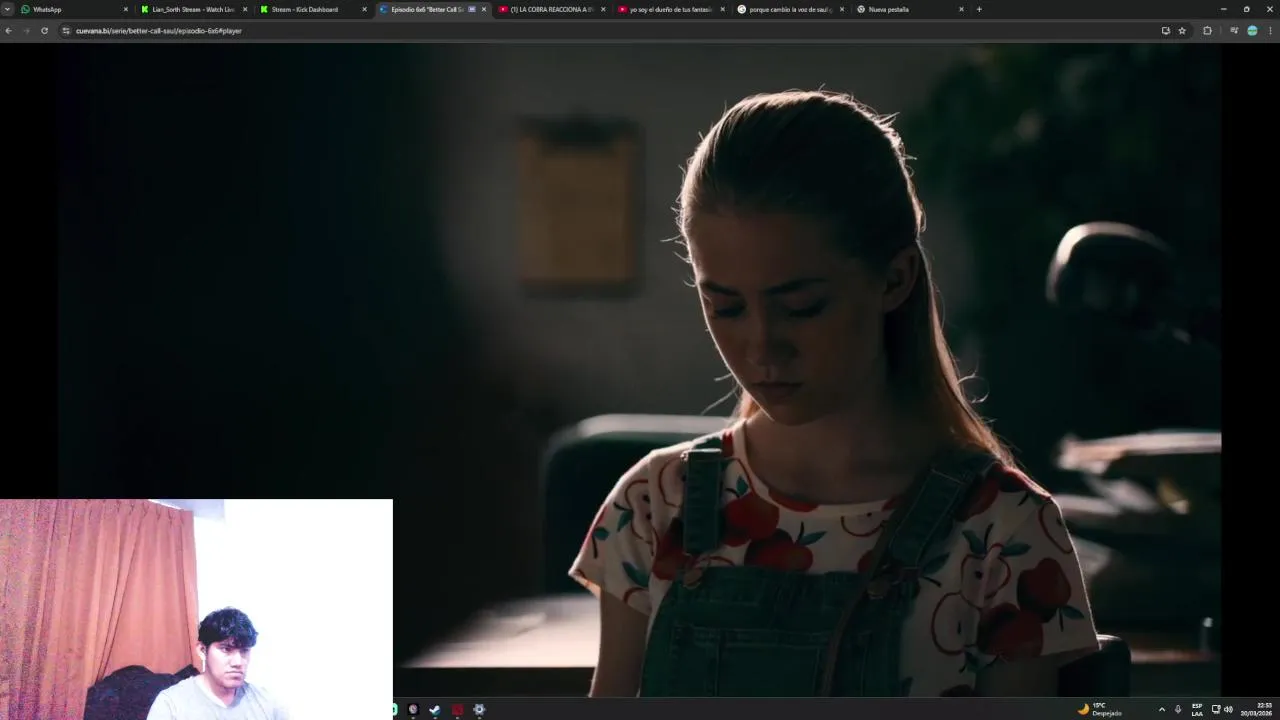Open the Chrome profile avatar
The height and width of the screenshot is (720, 1280).
pos(1252,31)
